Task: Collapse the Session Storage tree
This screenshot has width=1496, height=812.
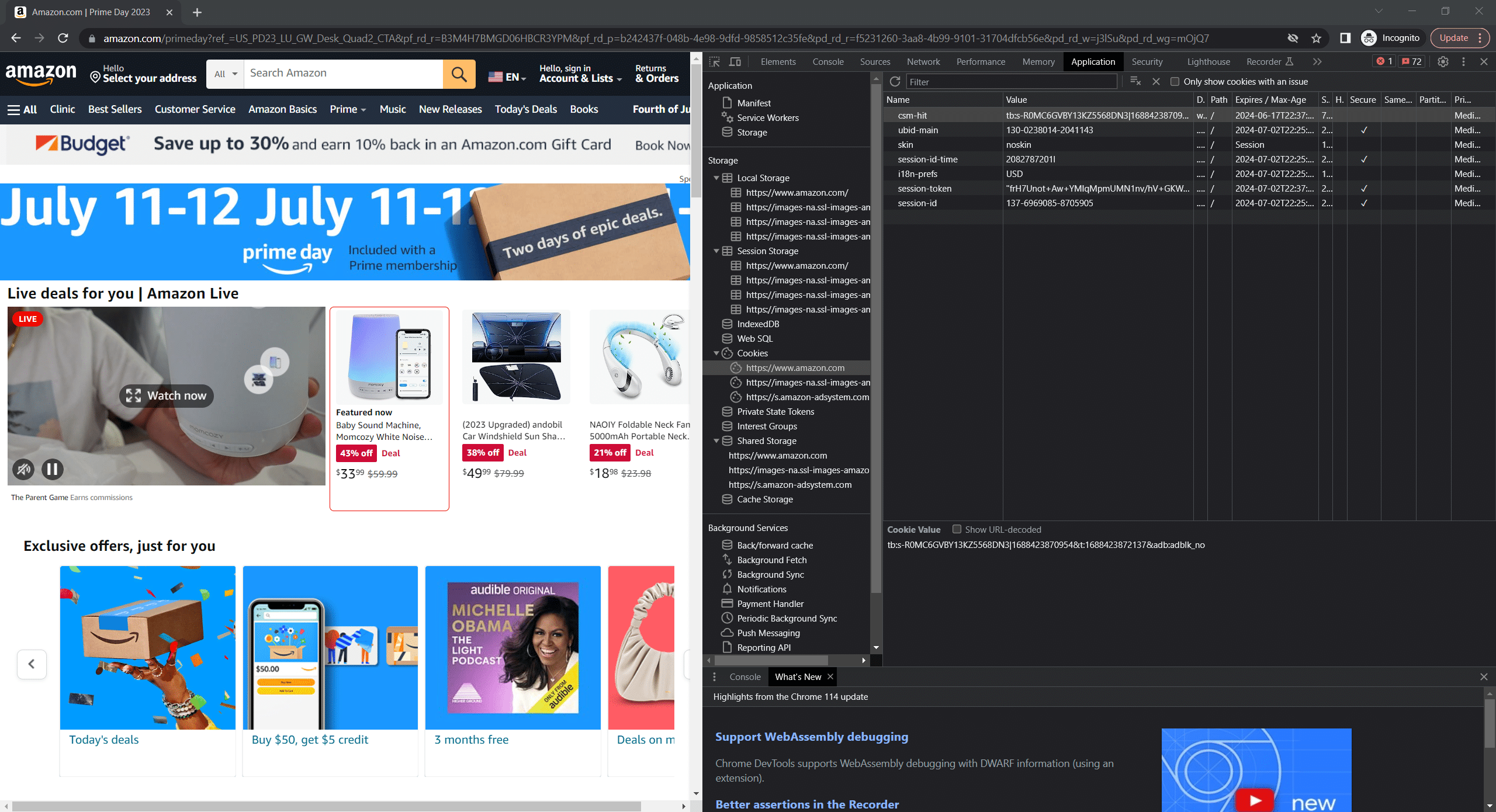Action: coord(716,251)
